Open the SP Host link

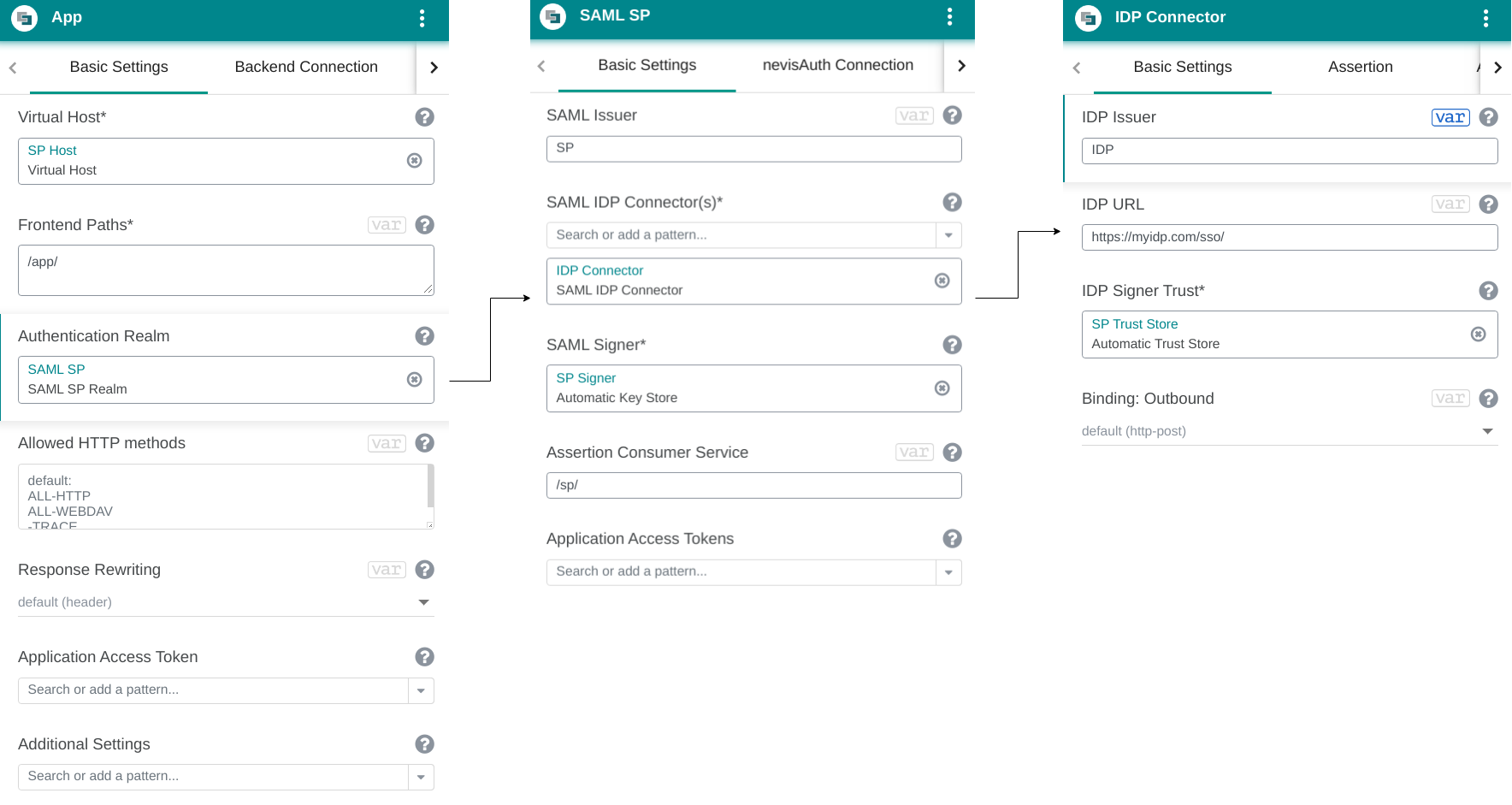(52, 151)
